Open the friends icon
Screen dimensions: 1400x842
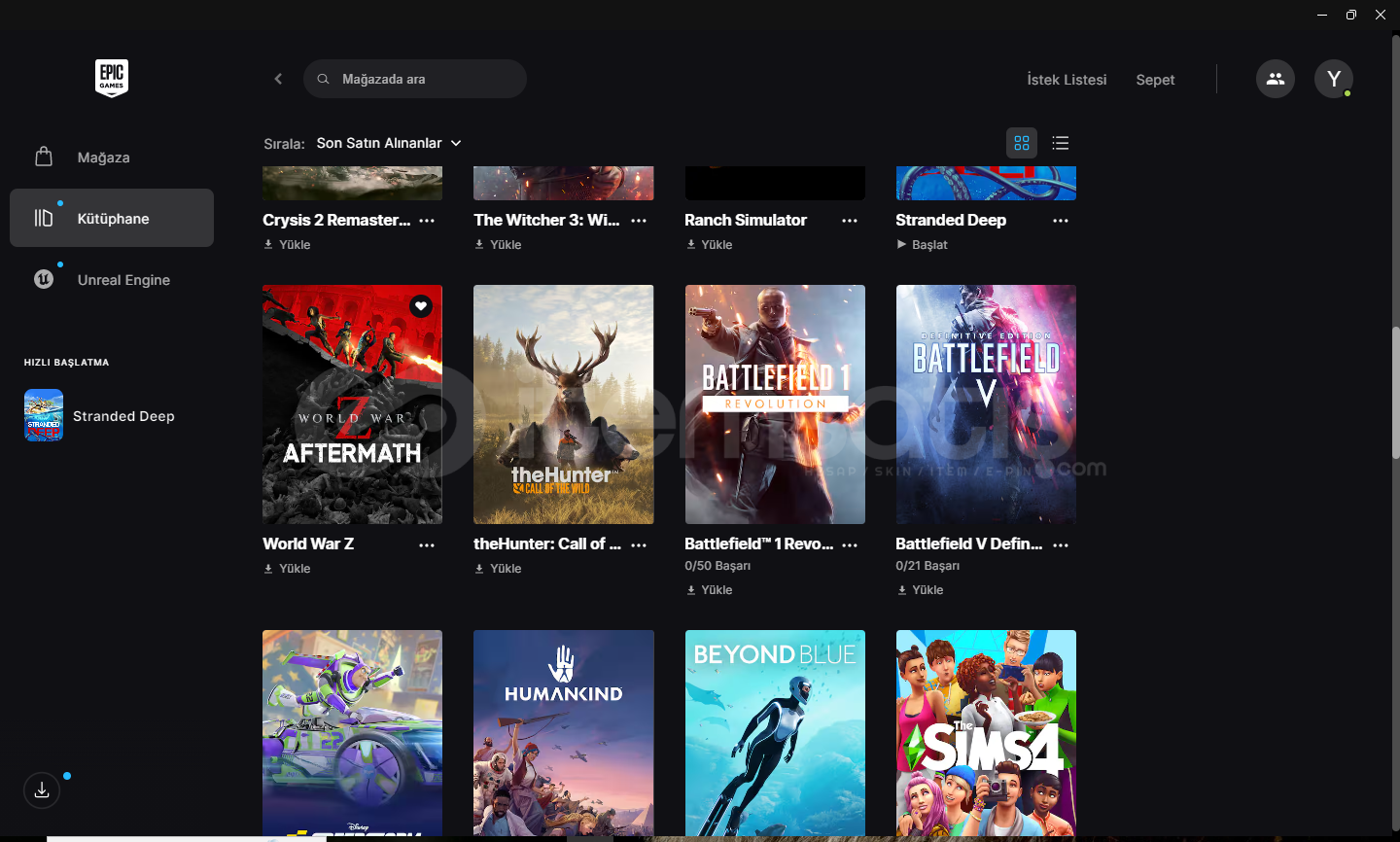coord(1276,79)
